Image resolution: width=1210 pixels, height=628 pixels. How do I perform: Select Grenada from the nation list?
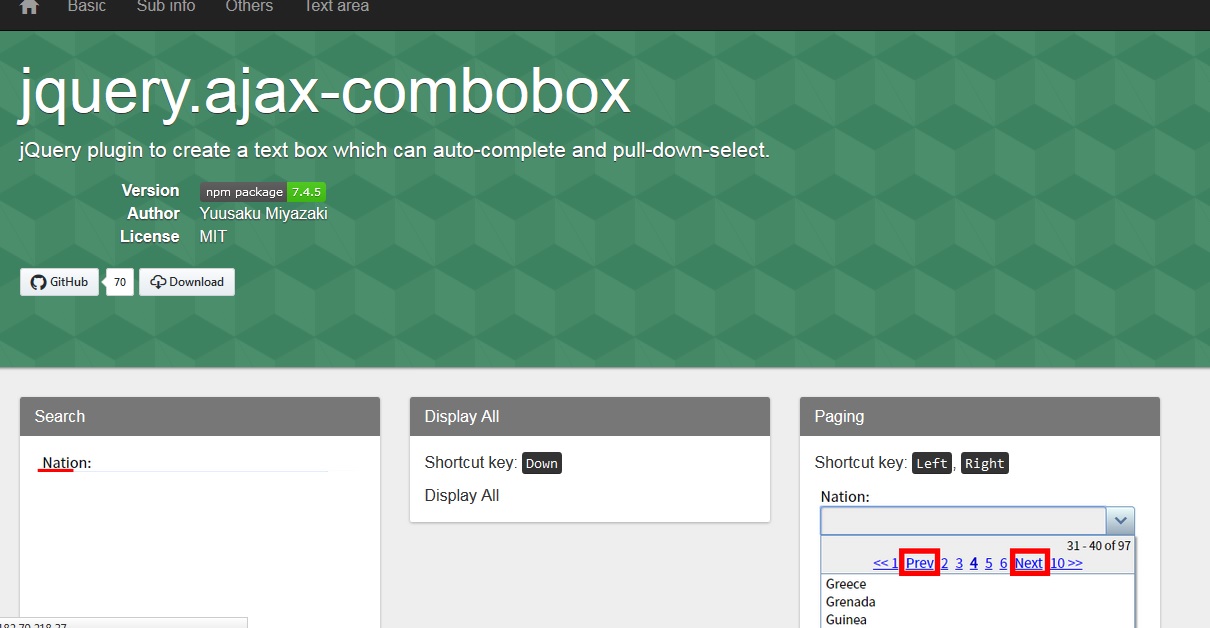pyautogui.click(x=978, y=602)
